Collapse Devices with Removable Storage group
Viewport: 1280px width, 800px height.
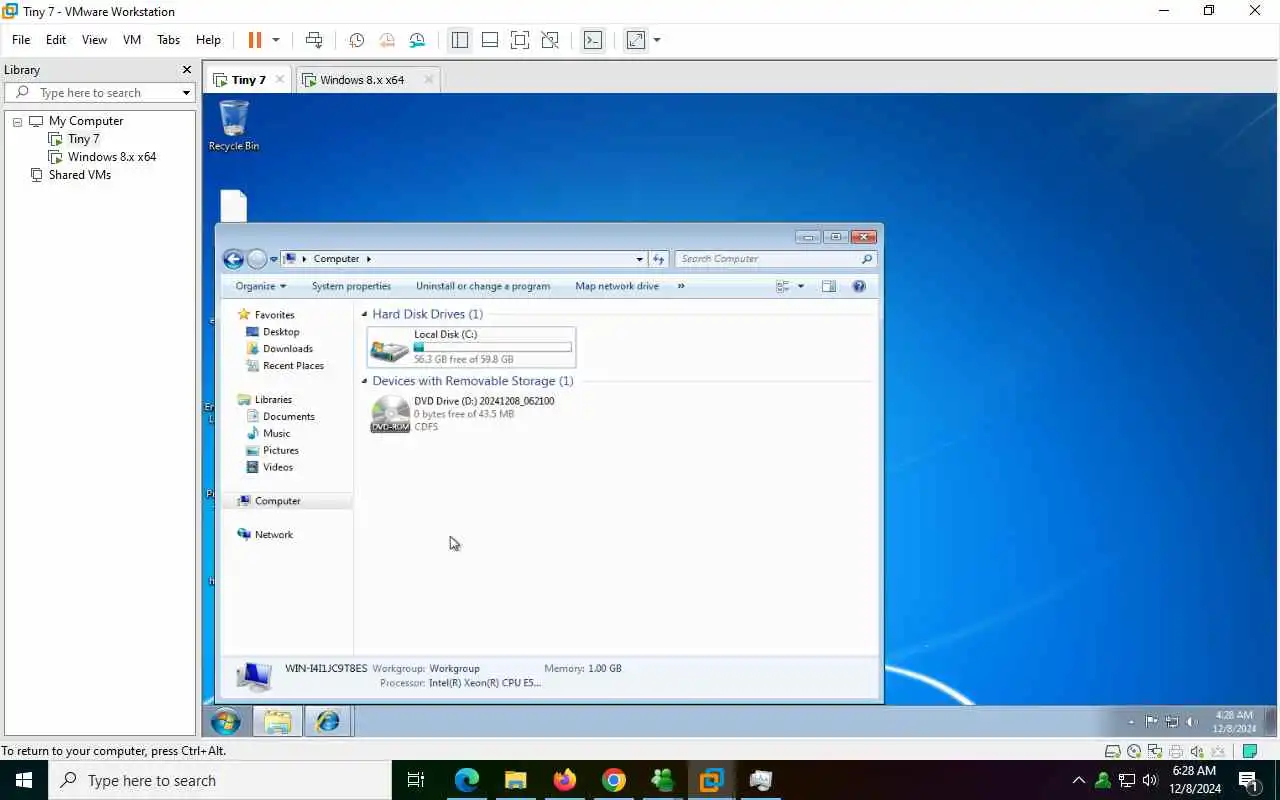(x=364, y=381)
